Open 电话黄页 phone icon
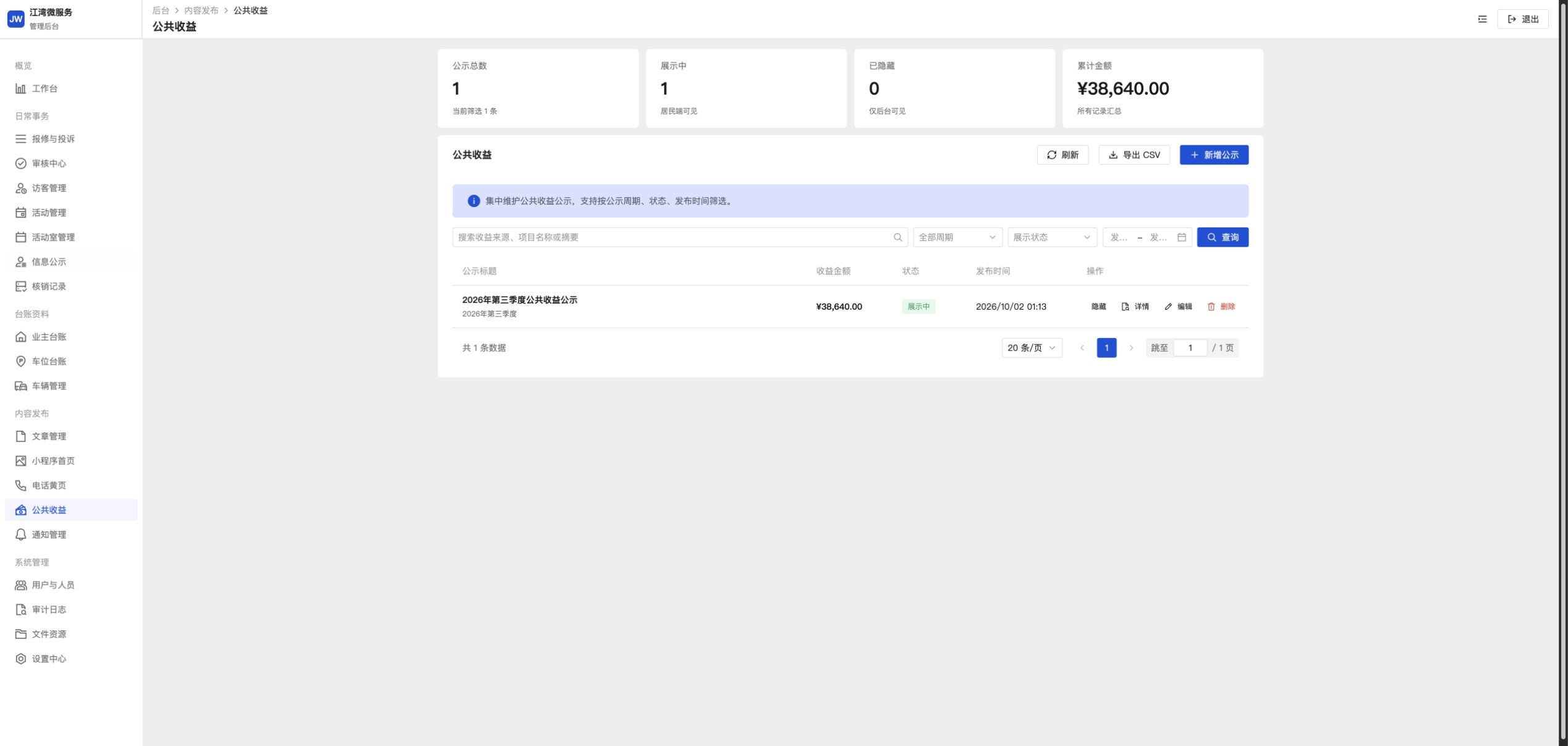Screen dimensions: 1568x746 (20, 486)
